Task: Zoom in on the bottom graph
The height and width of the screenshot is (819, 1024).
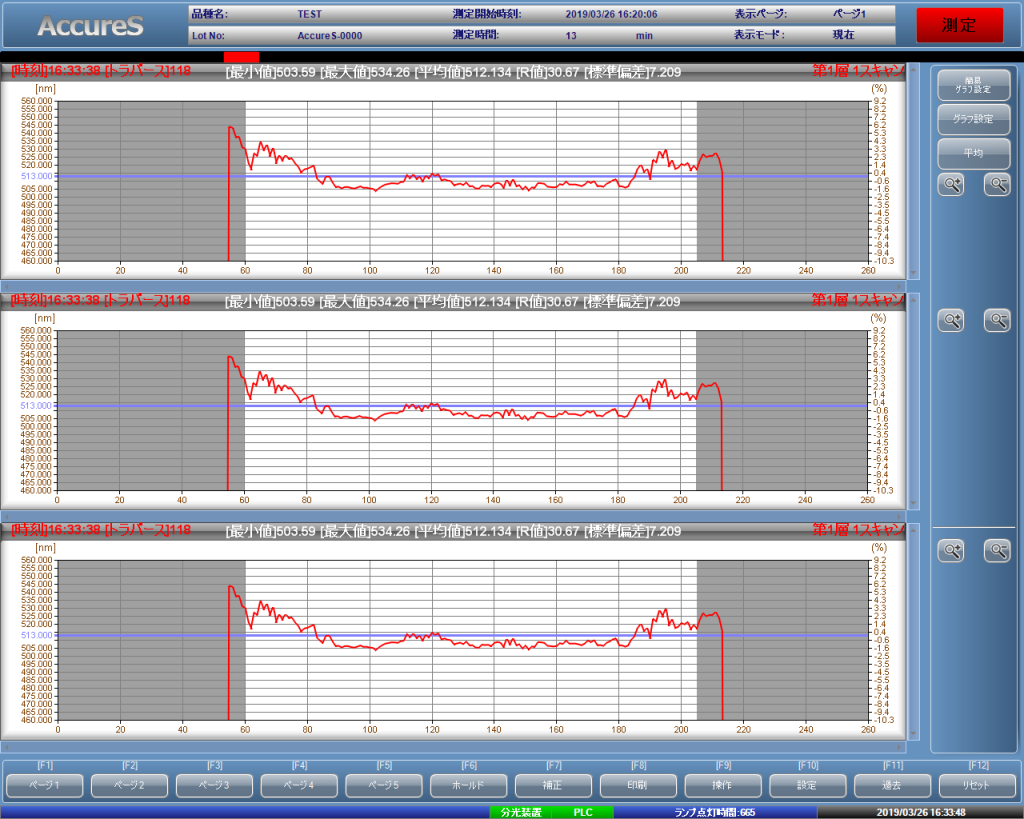Action: [952, 551]
